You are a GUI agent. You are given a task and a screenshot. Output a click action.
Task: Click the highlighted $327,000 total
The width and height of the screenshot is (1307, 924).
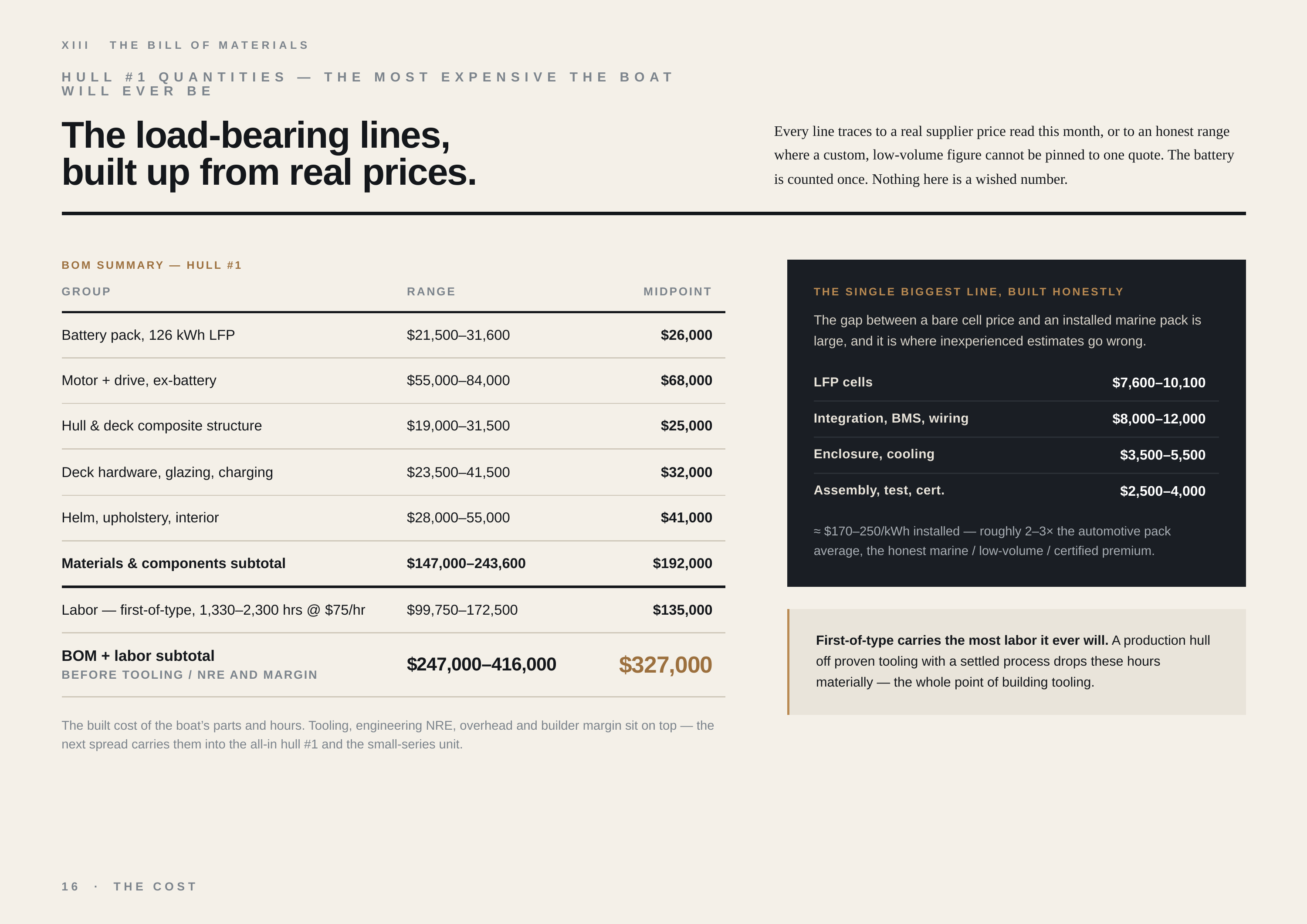pyautogui.click(x=665, y=664)
